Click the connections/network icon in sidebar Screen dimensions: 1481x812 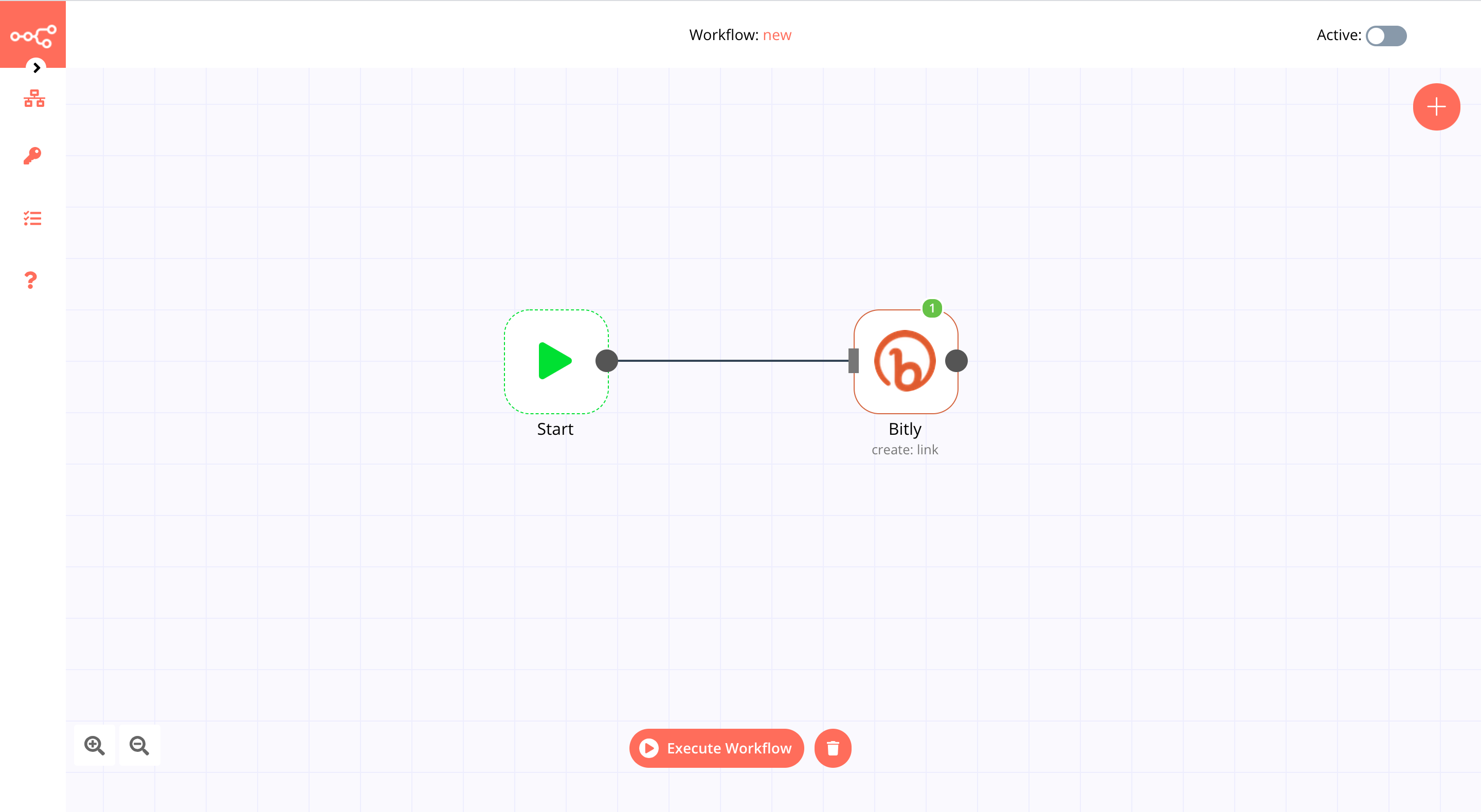point(33,98)
